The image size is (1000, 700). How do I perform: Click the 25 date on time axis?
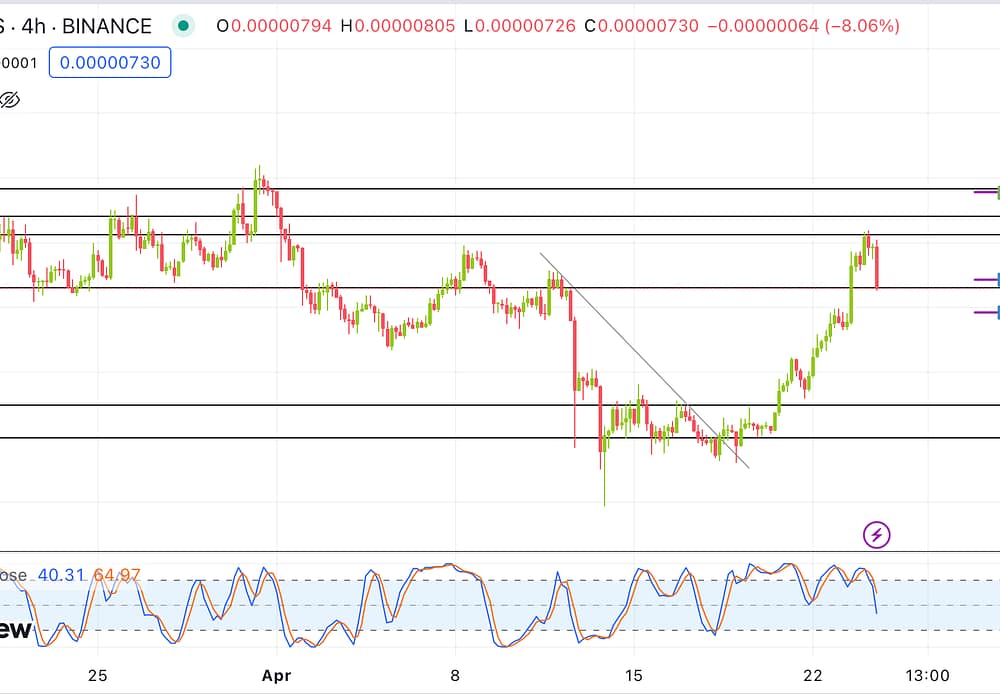[97, 674]
